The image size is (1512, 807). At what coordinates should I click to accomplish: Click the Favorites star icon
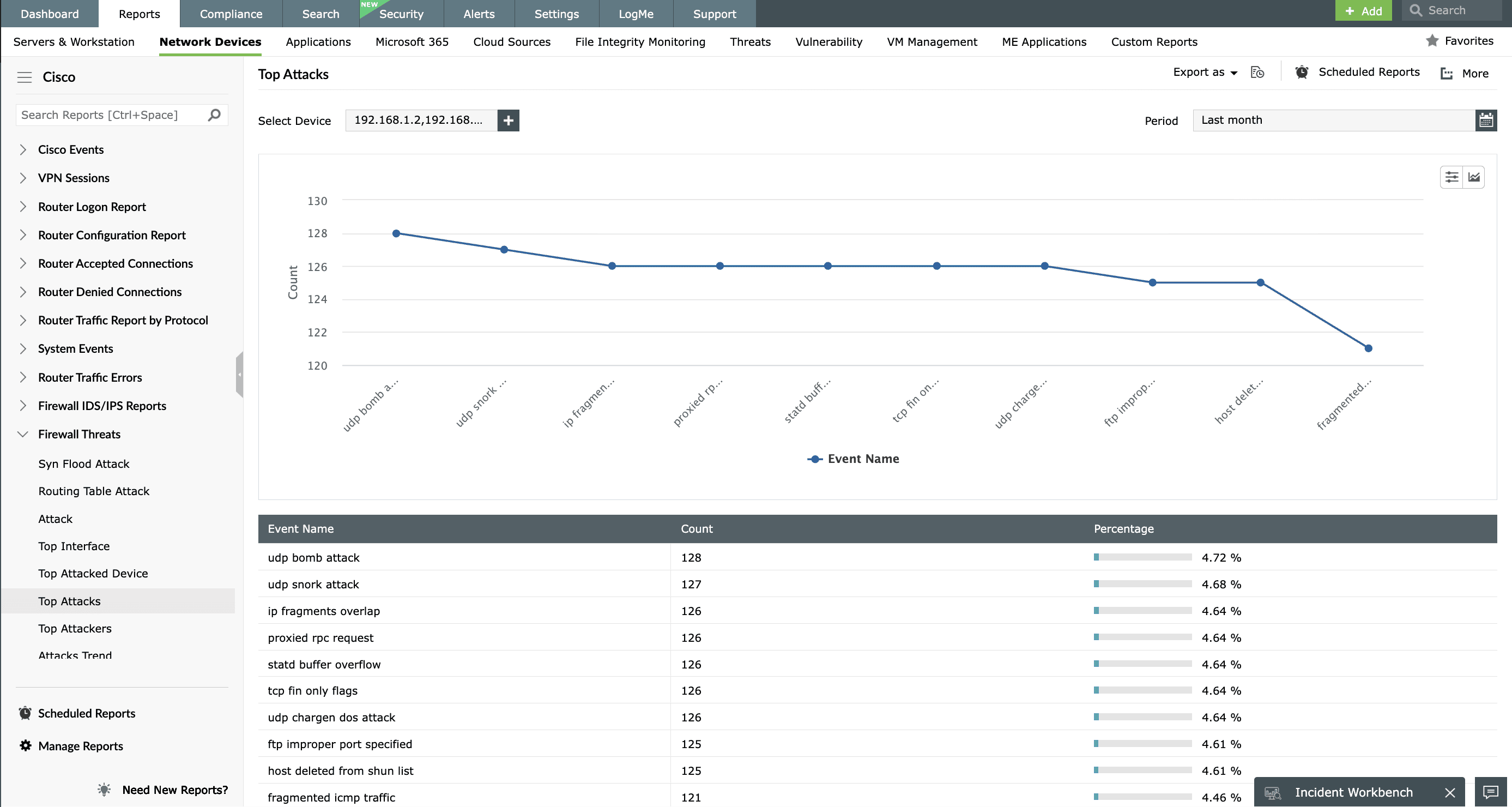coord(1432,40)
